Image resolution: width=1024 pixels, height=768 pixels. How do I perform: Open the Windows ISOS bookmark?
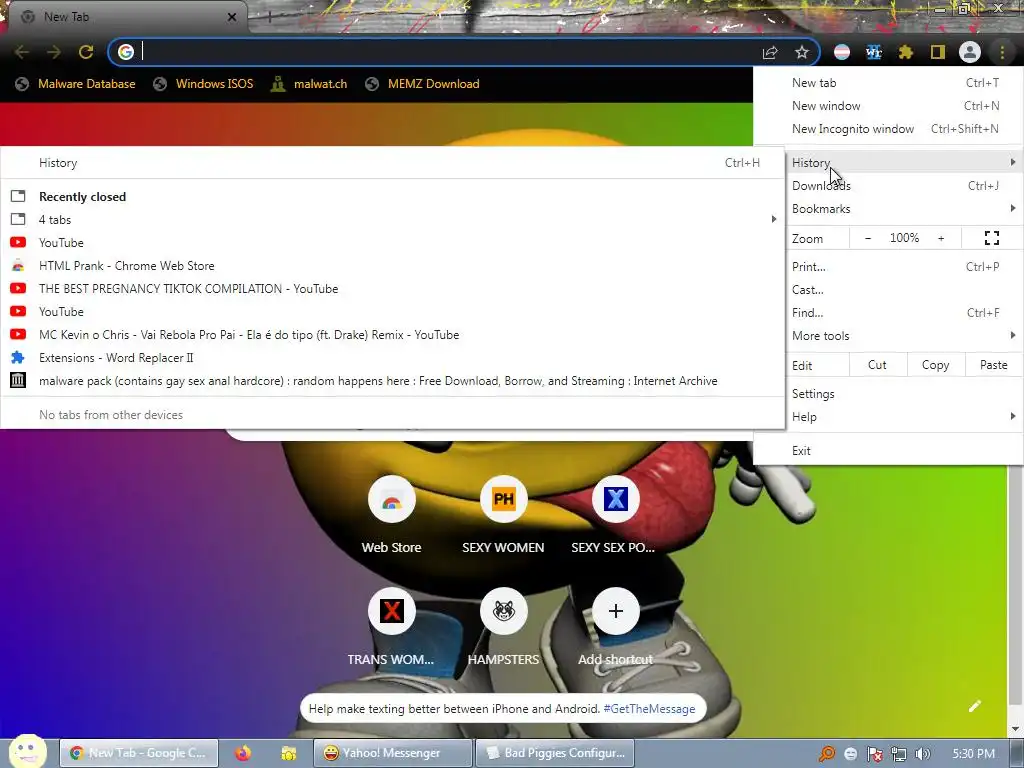(x=203, y=84)
